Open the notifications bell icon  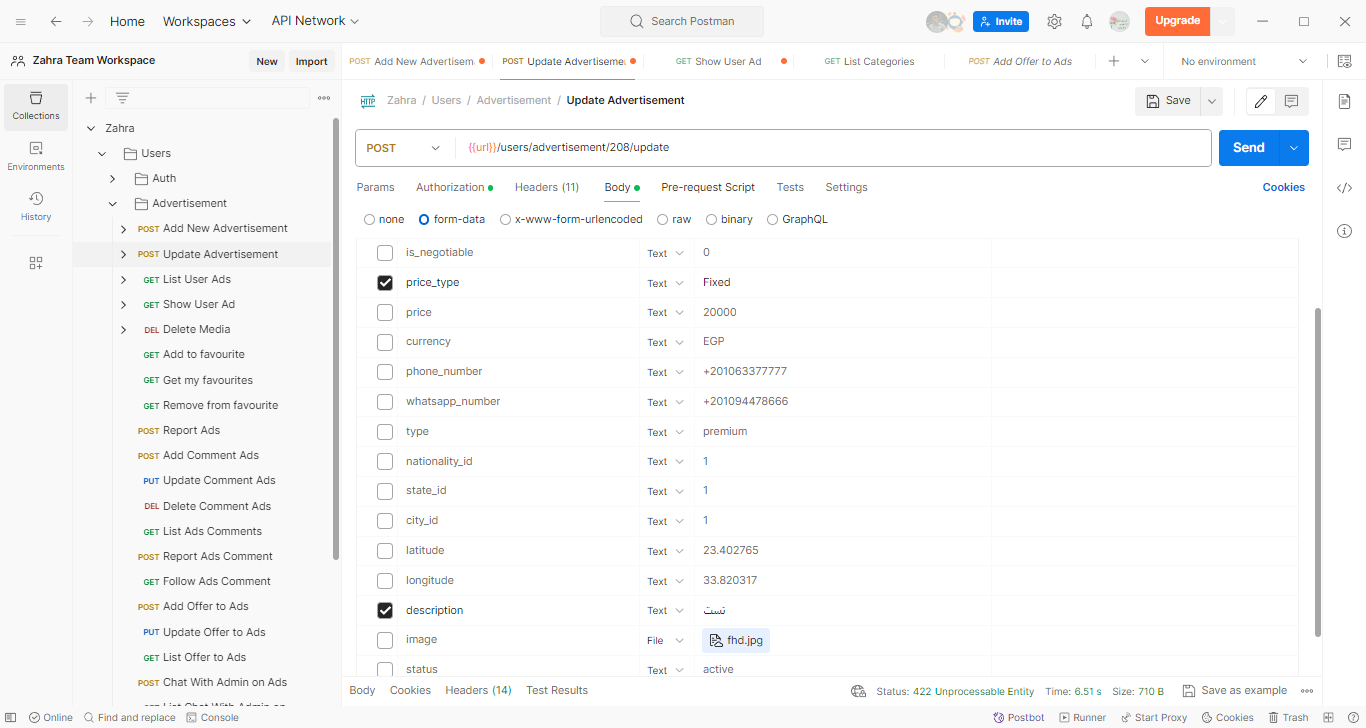point(1087,21)
